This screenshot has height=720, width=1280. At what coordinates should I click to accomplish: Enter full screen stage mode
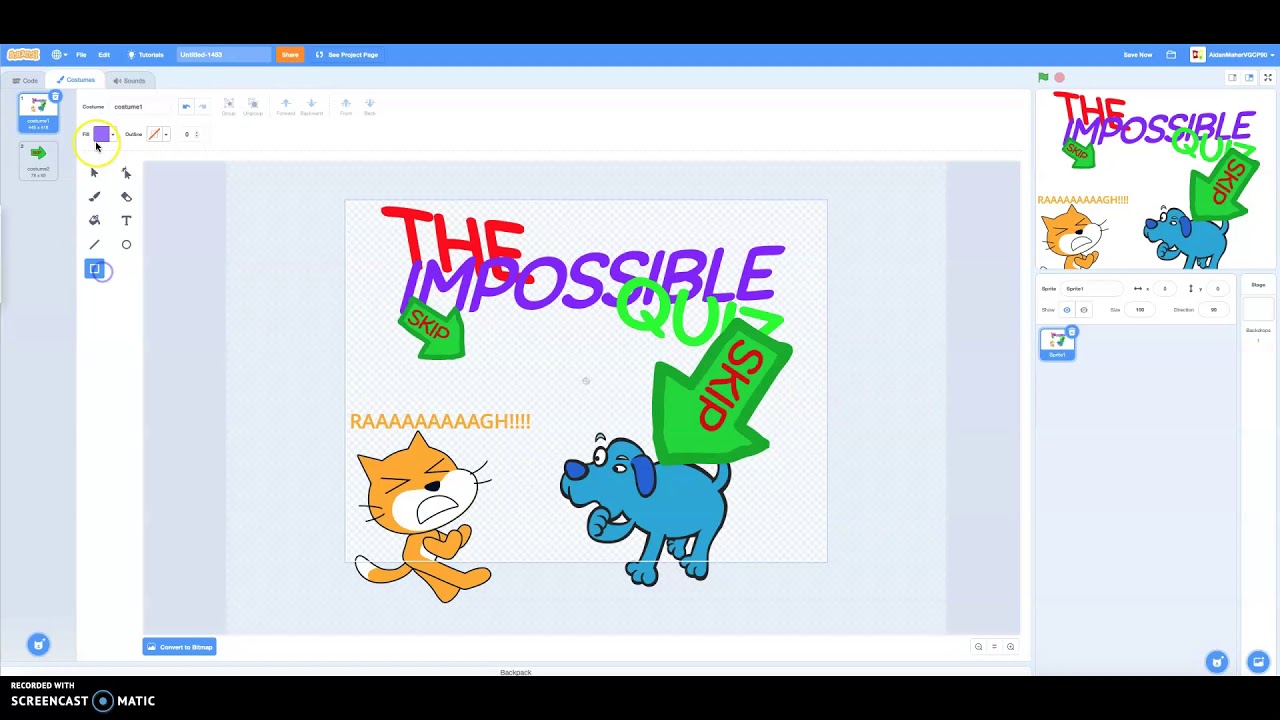[x=1268, y=77]
